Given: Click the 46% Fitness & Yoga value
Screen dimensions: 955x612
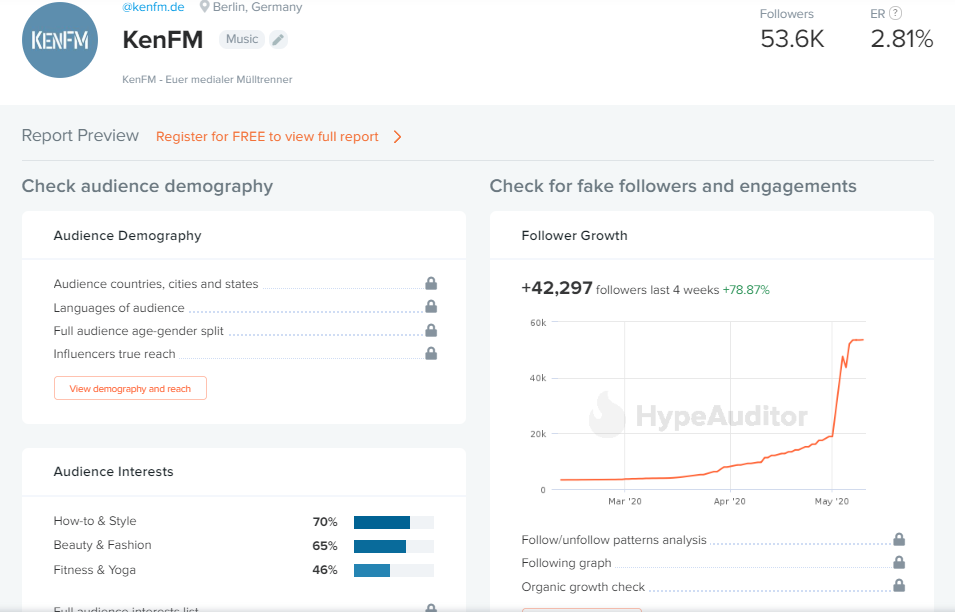Looking at the screenshot, I should coord(325,570).
